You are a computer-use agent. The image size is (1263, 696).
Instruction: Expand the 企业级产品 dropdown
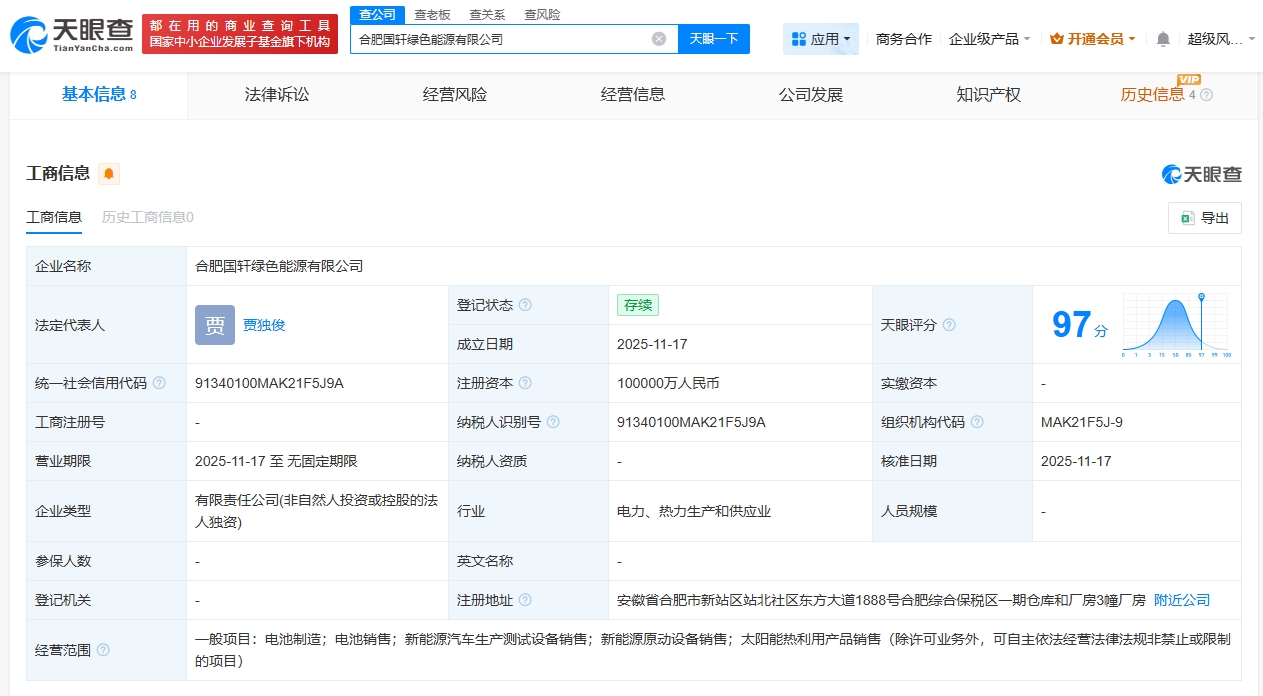point(988,38)
